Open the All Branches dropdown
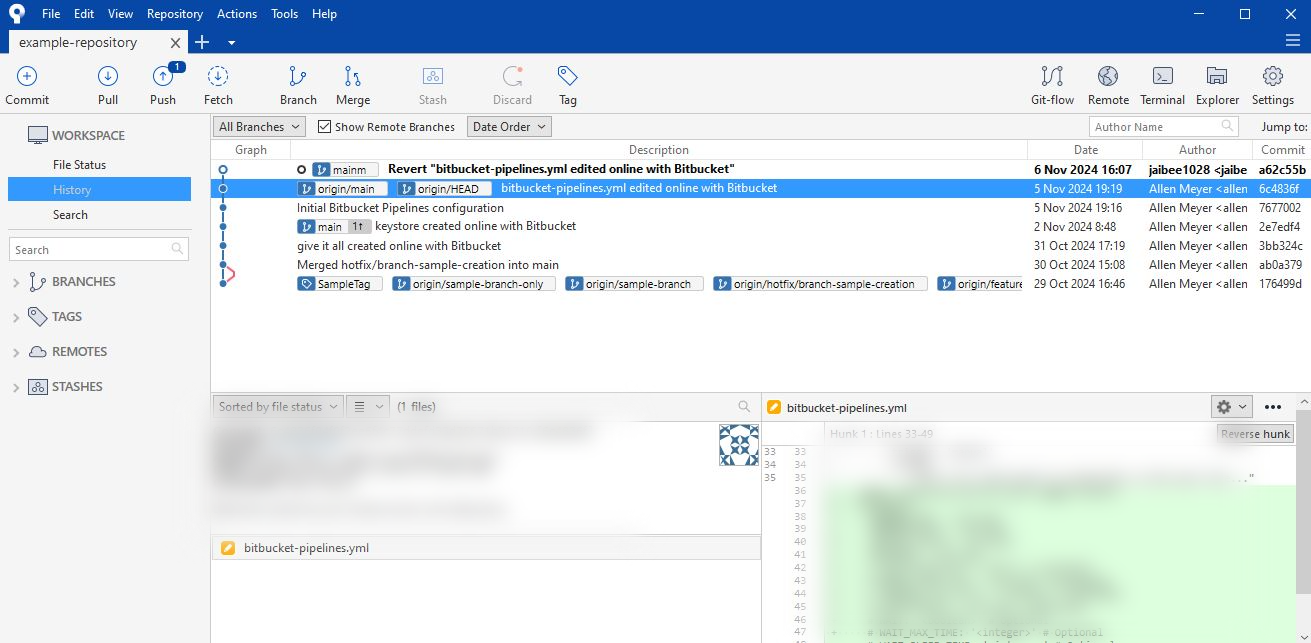 tap(259, 127)
